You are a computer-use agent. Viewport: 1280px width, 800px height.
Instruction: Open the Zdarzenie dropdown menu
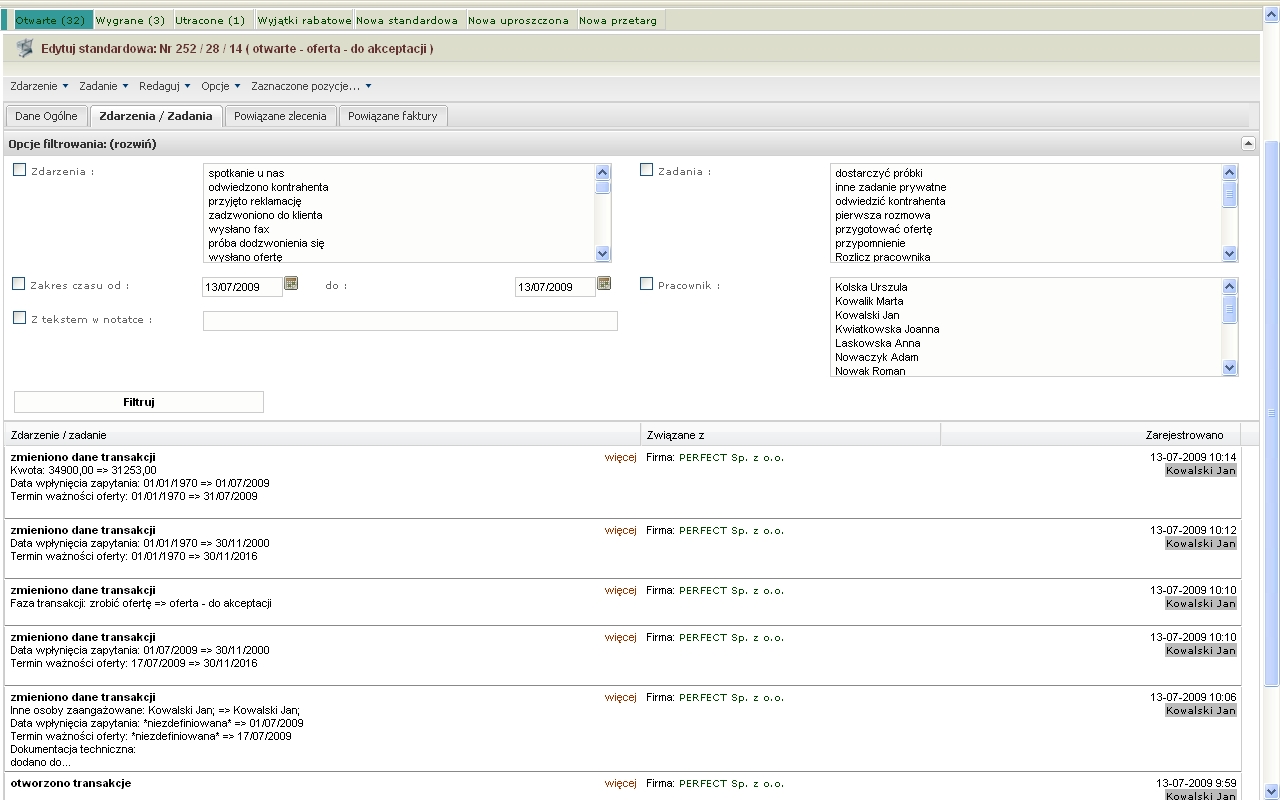[39, 86]
